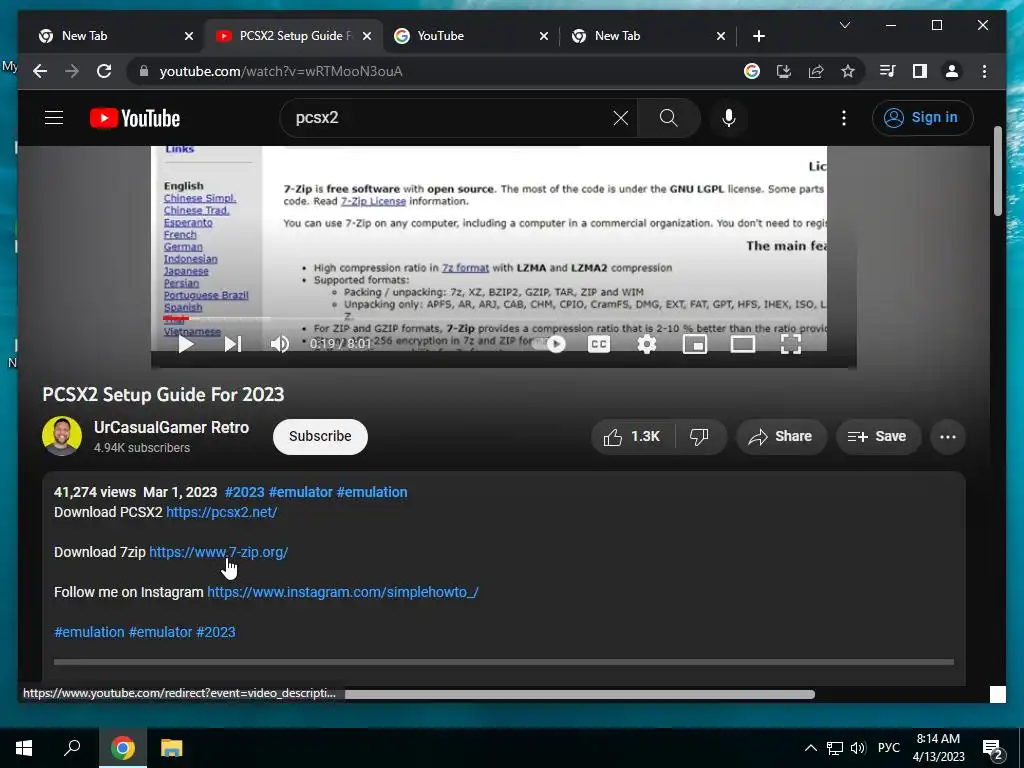Play the video
The height and width of the screenshot is (768, 1024).
(186, 344)
